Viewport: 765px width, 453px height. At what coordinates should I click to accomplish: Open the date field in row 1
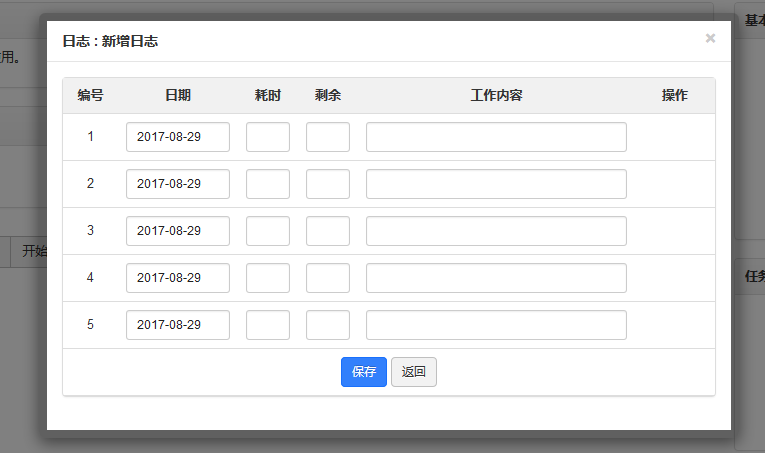pyautogui.click(x=178, y=137)
